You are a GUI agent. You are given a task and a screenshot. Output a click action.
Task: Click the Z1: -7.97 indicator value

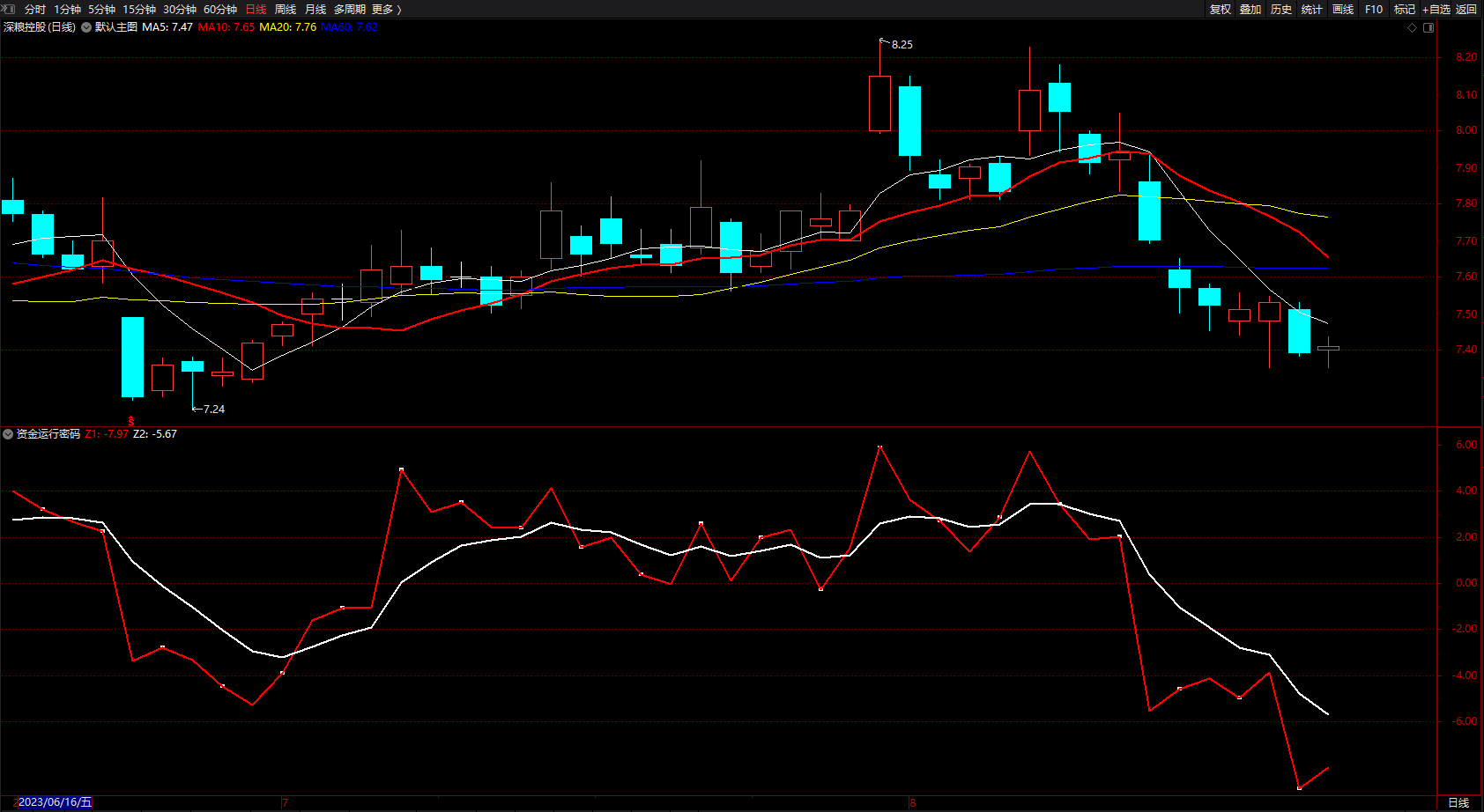[107, 434]
